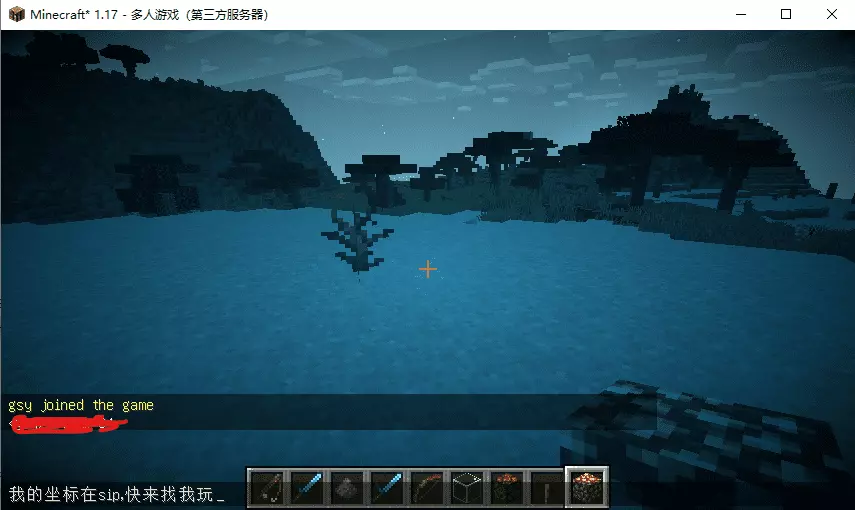Select the glass block in the hotbar
The image size is (855, 510).
pyautogui.click(x=467, y=487)
